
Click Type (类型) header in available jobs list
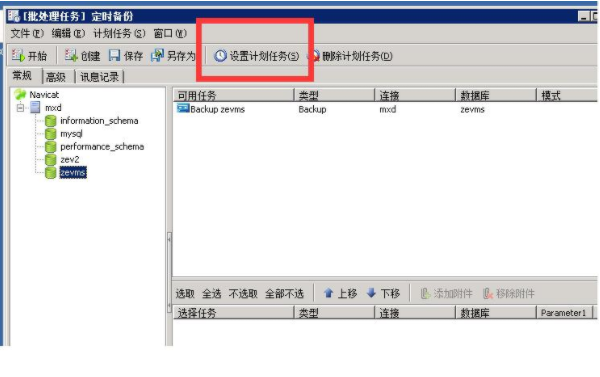(x=334, y=95)
